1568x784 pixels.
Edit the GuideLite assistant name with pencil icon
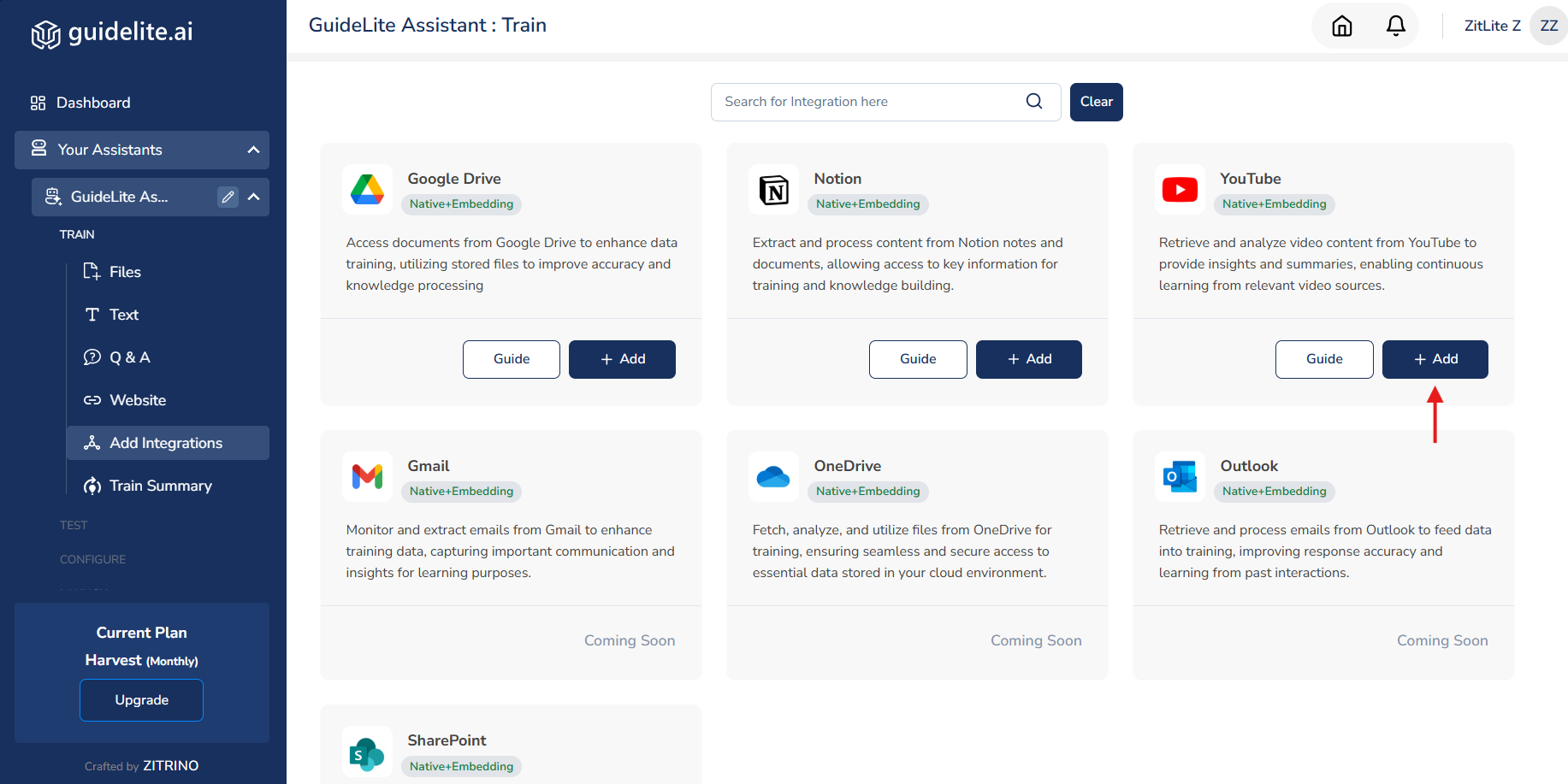228,197
